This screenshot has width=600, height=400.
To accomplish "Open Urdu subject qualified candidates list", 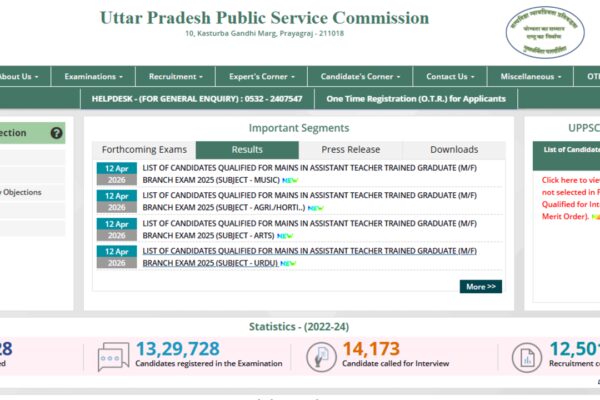I will tap(309, 257).
